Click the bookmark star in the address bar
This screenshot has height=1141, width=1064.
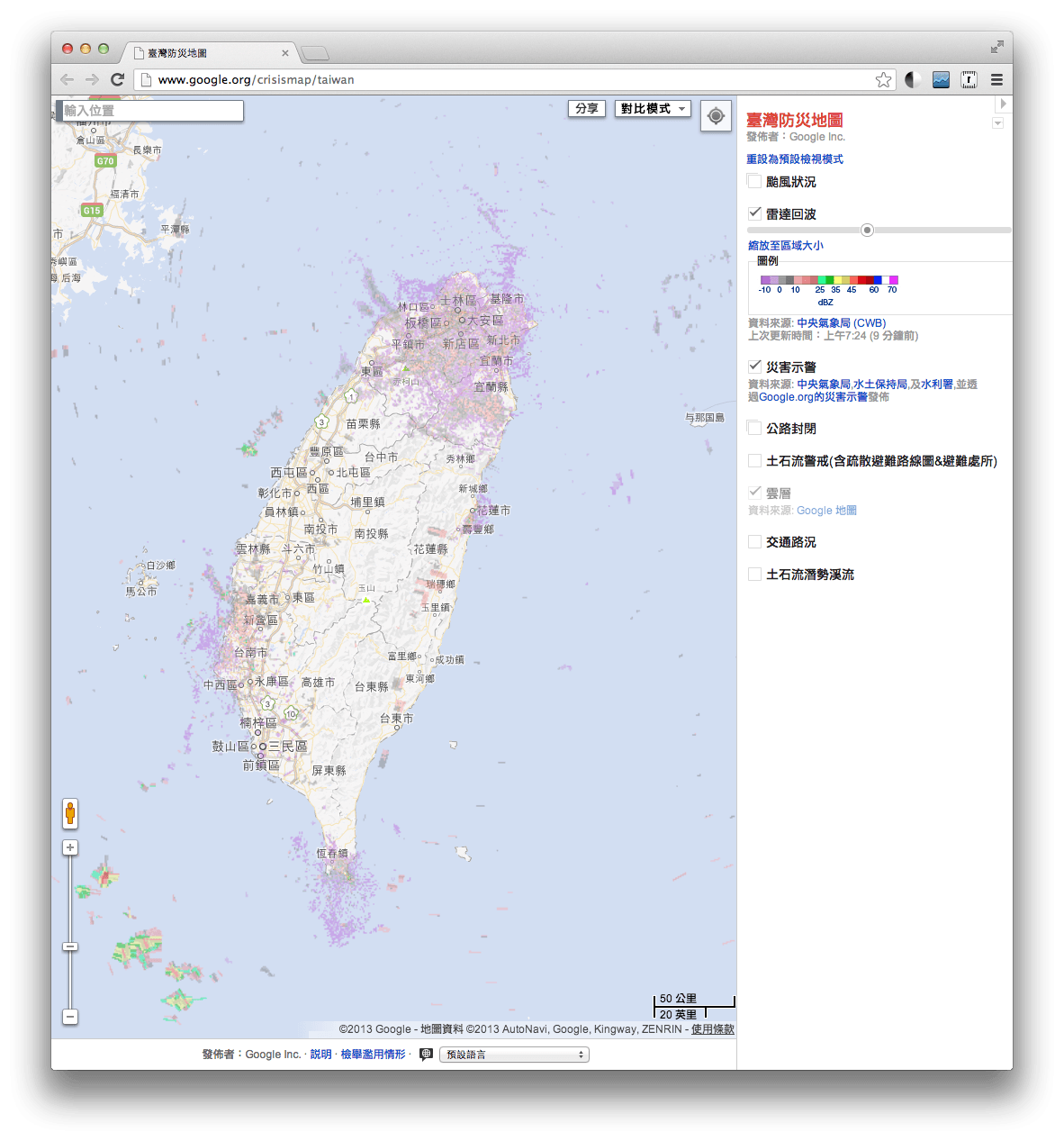click(x=883, y=79)
